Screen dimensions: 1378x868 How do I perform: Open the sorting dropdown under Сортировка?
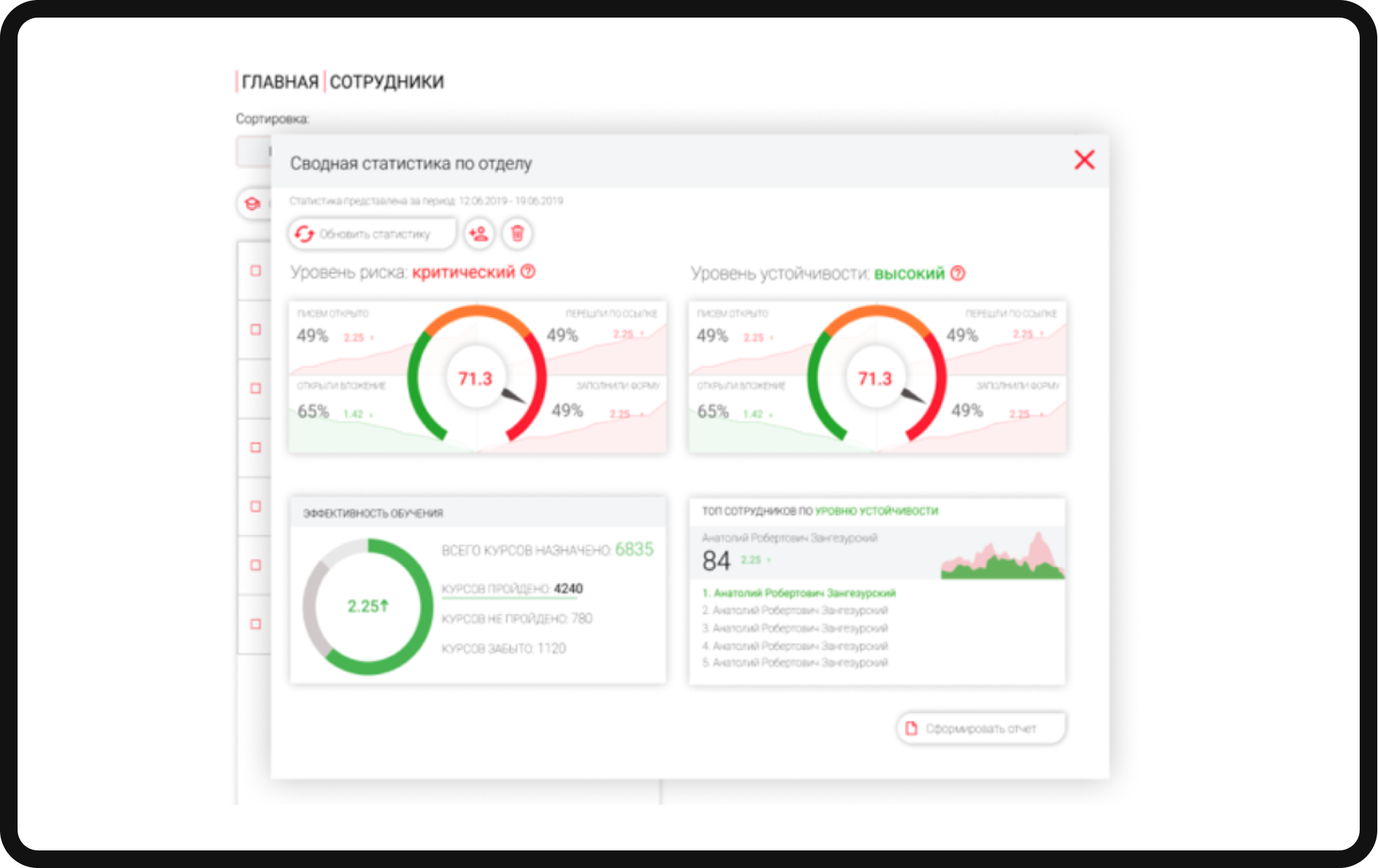coord(253,151)
